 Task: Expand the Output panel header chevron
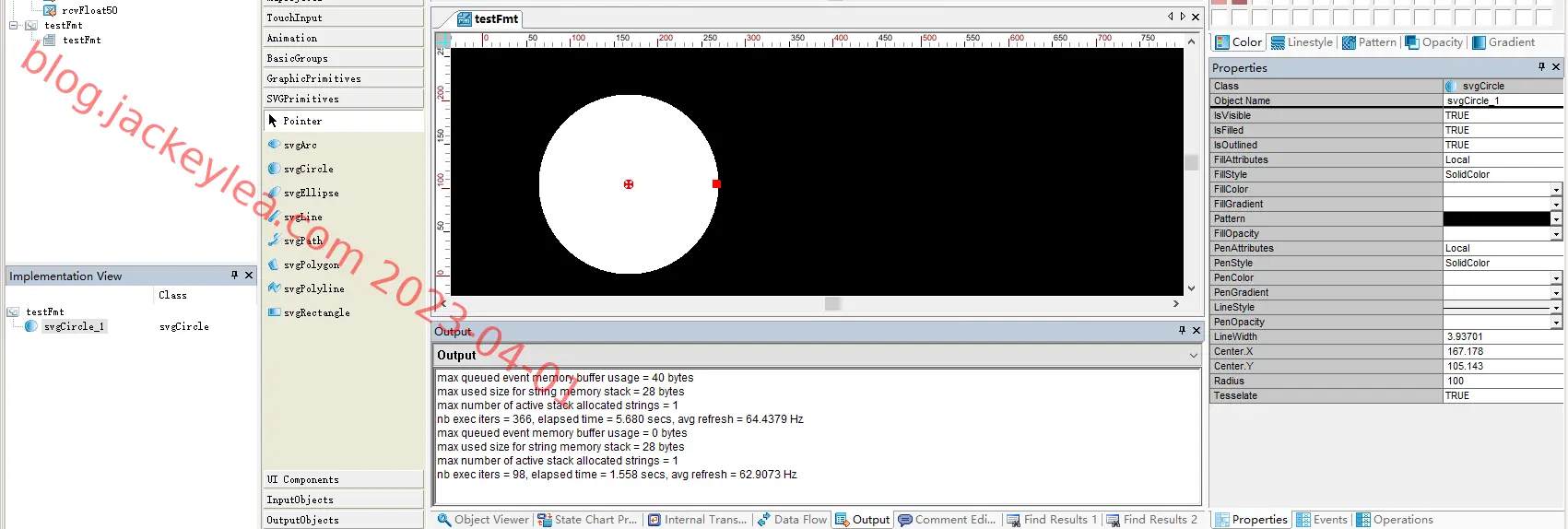pyautogui.click(x=1193, y=355)
